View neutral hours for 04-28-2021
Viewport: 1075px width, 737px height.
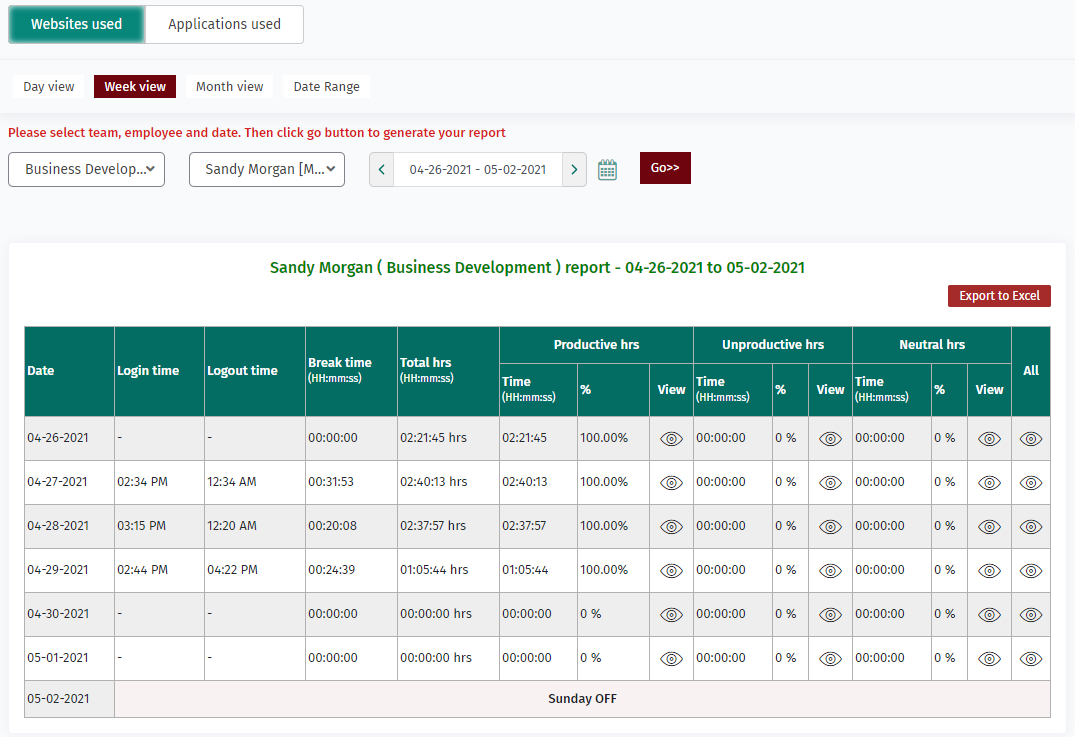tap(989, 526)
